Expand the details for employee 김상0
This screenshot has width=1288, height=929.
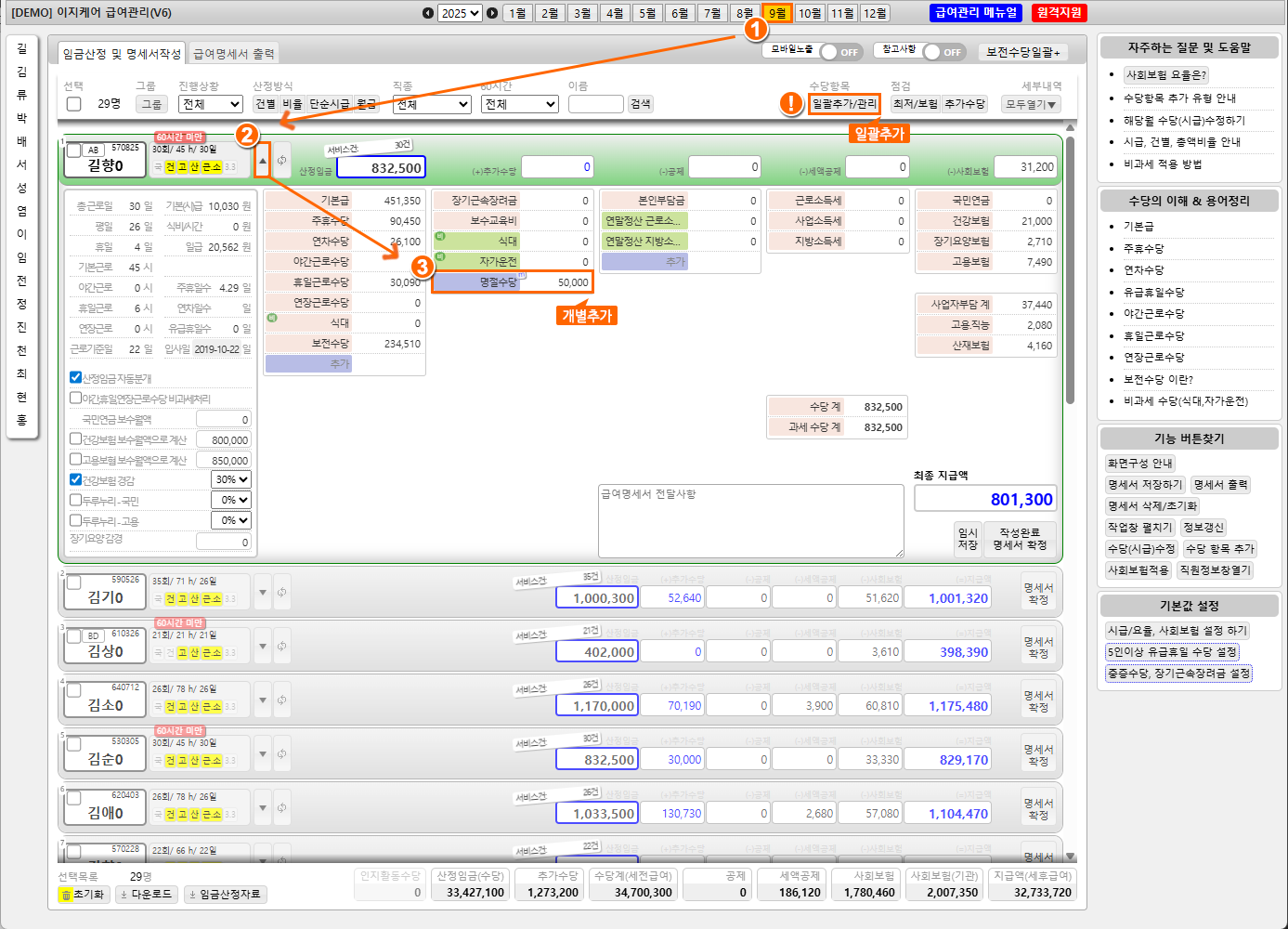pyautogui.click(x=263, y=646)
